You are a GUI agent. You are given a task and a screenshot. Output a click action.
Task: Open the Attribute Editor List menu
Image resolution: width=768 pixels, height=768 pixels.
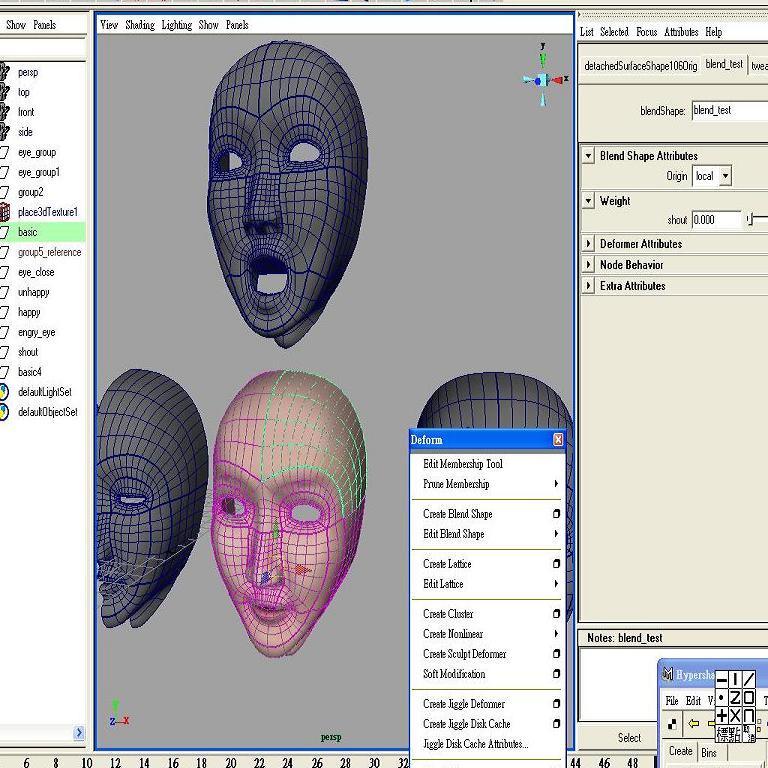[586, 32]
